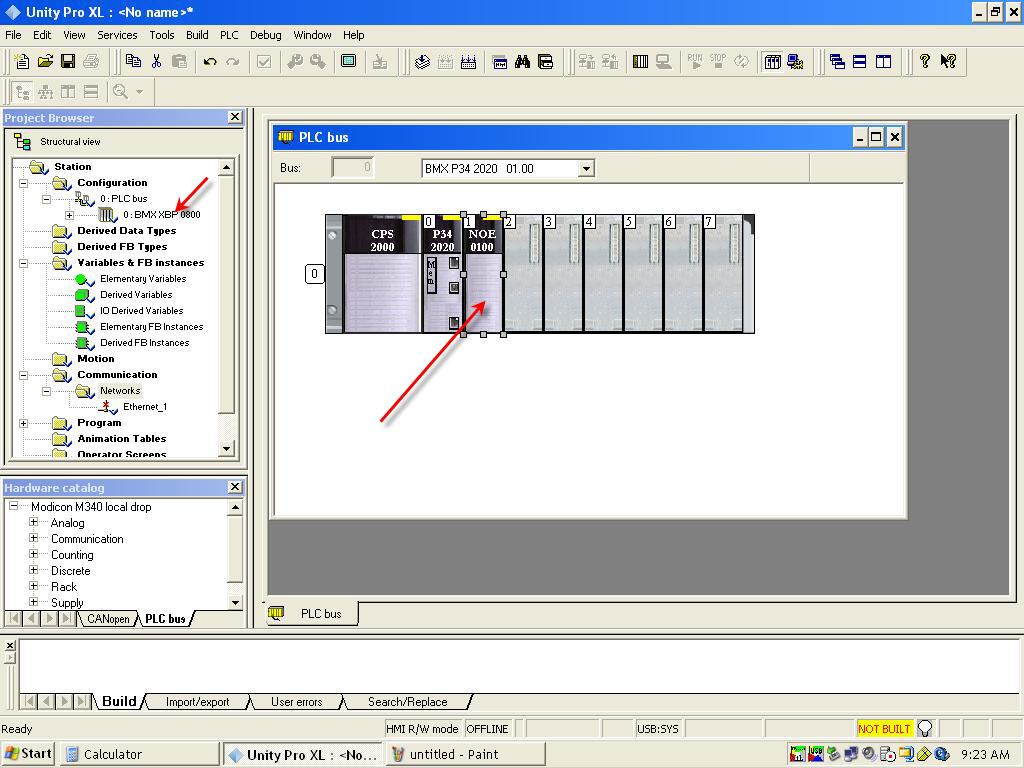Click the Project Browser scroll down arrow
Screen dimensions: 1024x768
226,448
